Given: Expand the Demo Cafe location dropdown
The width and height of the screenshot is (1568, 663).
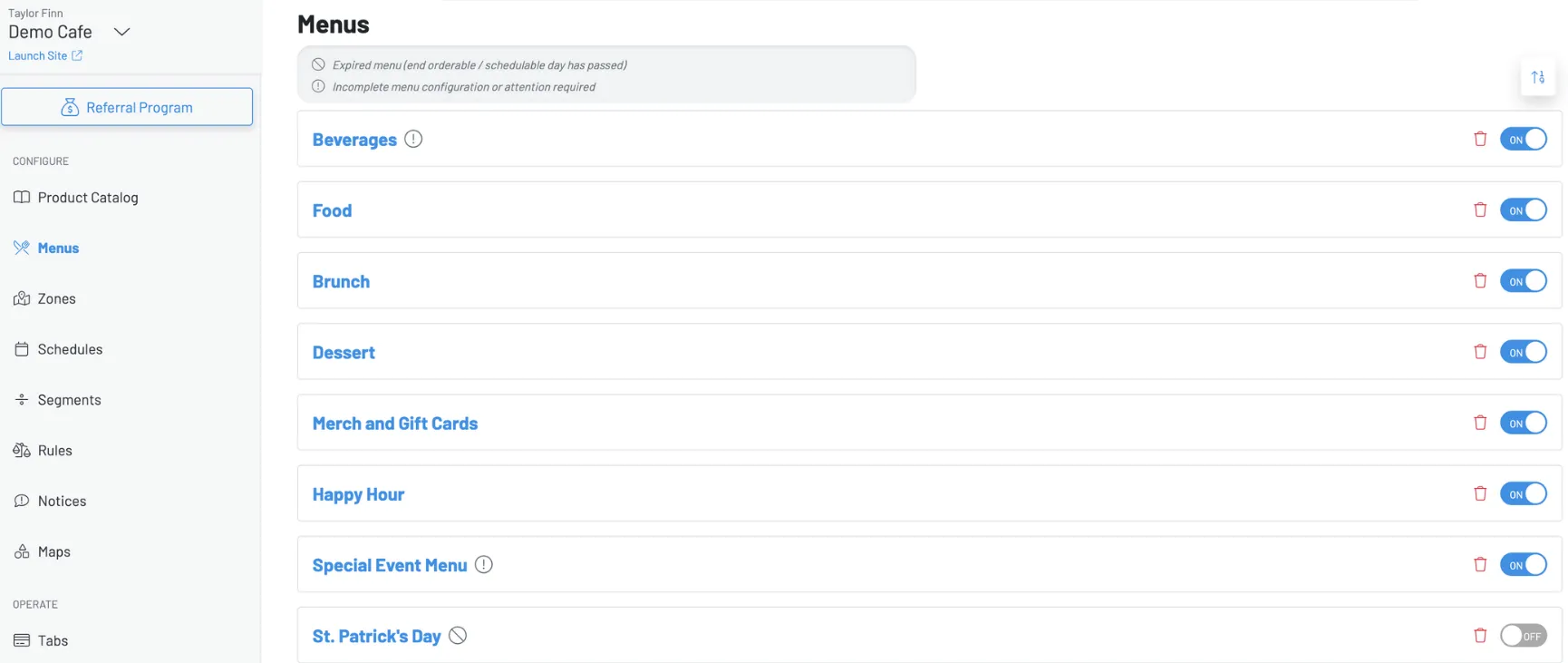Looking at the screenshot, I should (x=121, y=32).
